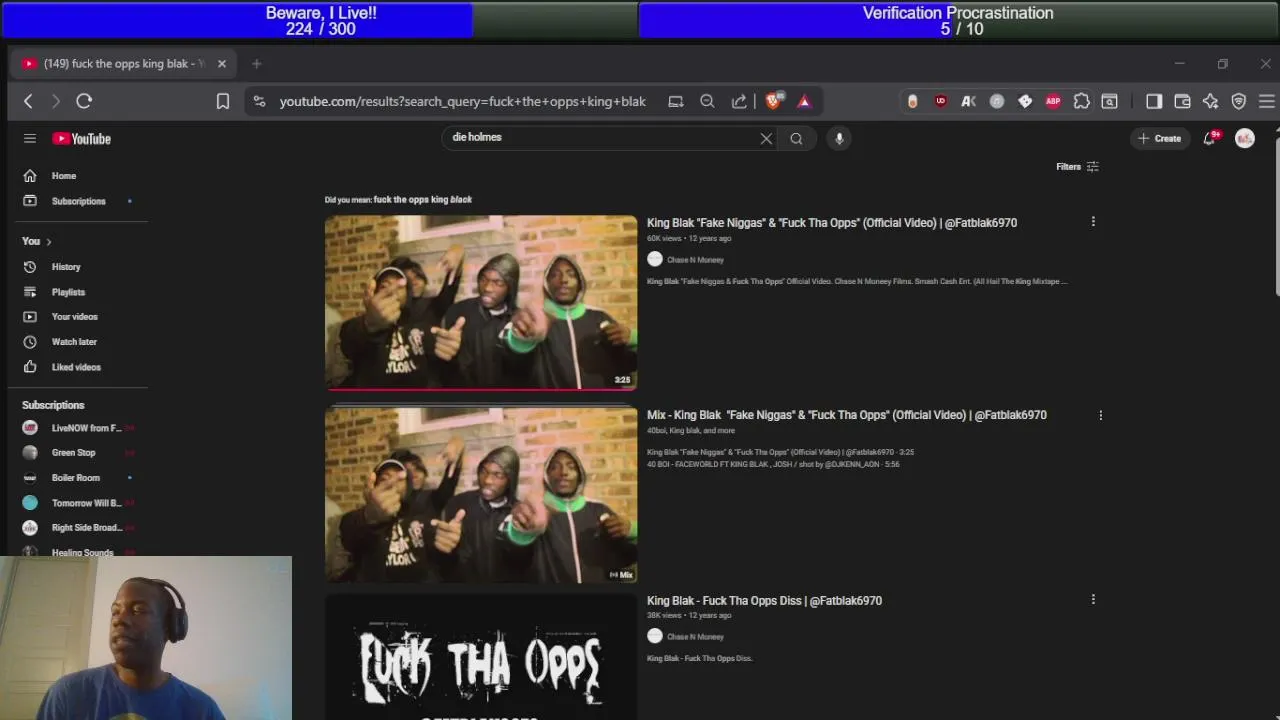This screenshot has width=1280, height=720.
Task: Open the title starting 'Mix - King Blak'
Action: tap(847, 415)
